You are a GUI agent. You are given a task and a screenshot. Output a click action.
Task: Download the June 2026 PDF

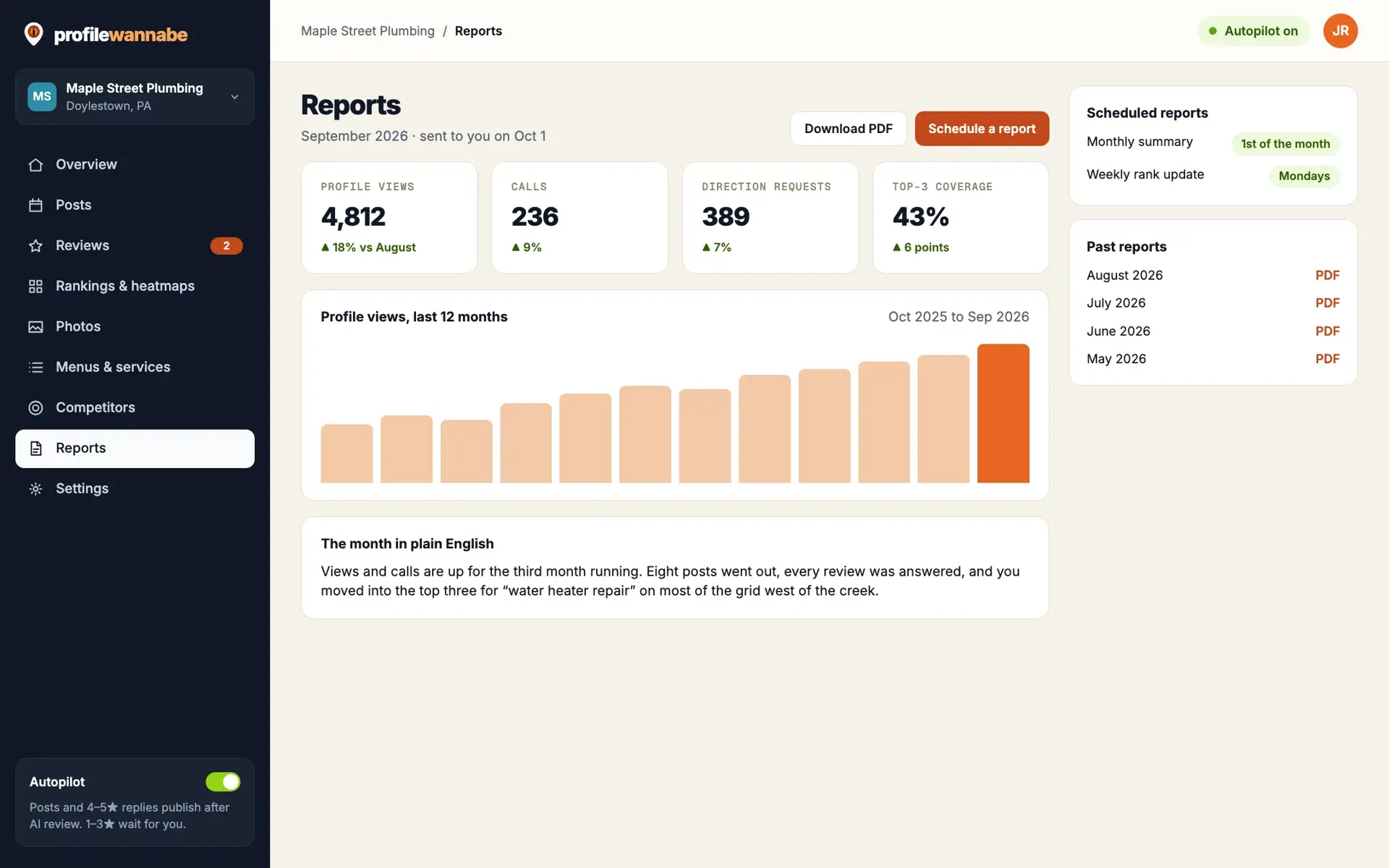pos(1327,331)
